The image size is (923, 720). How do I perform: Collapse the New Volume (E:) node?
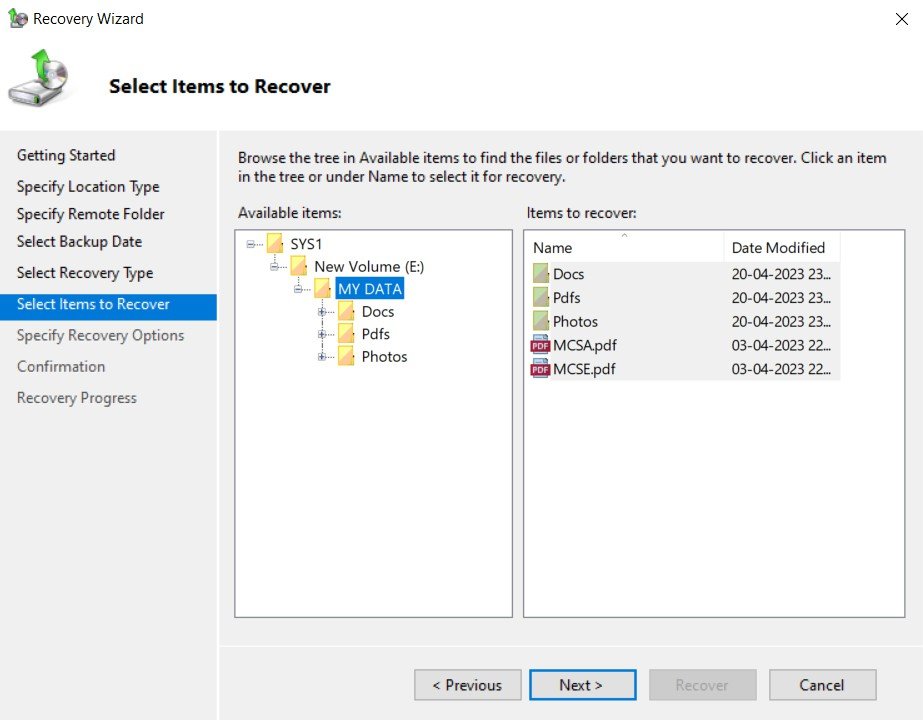coord(274,267)
